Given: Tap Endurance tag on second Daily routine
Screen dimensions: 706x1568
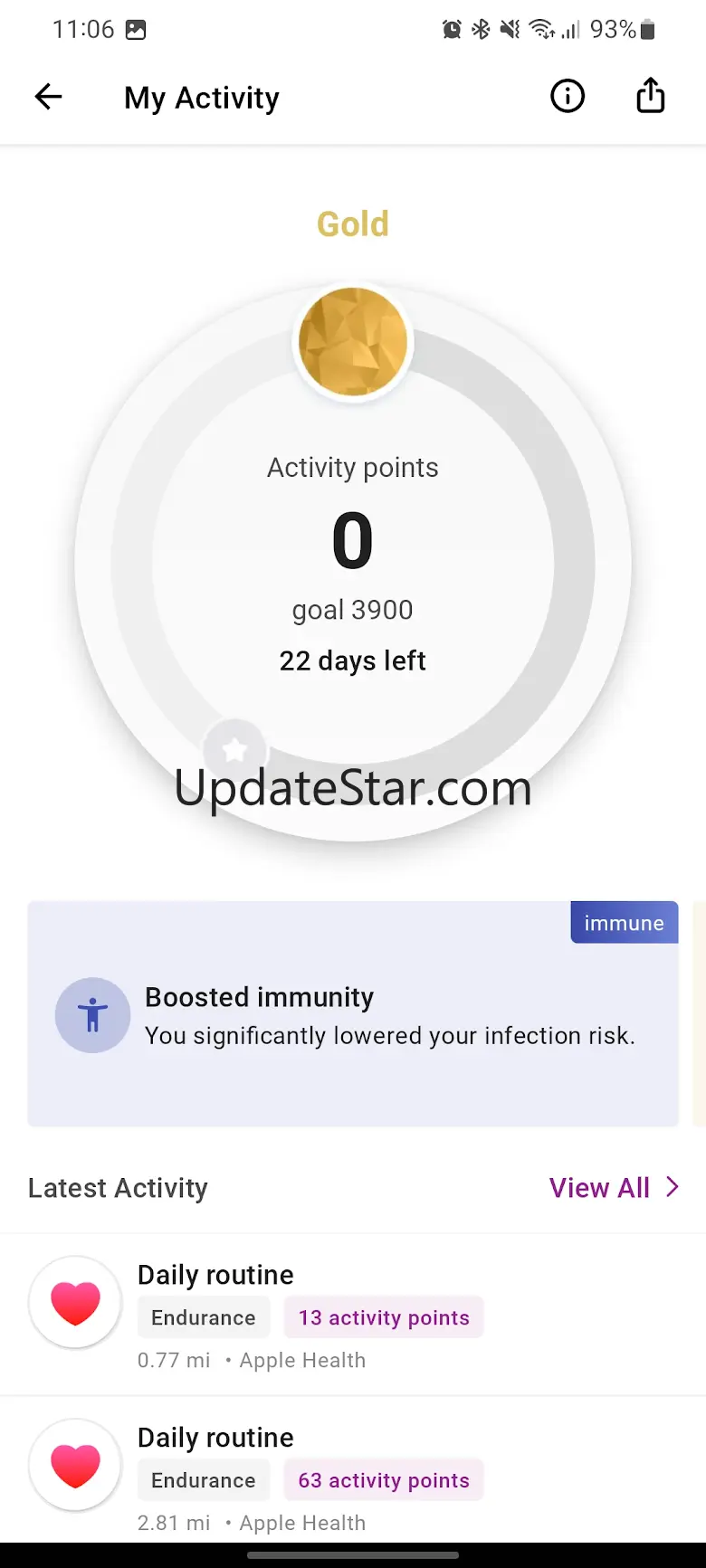Looking at the screenshot, I should click(204, 1480).
